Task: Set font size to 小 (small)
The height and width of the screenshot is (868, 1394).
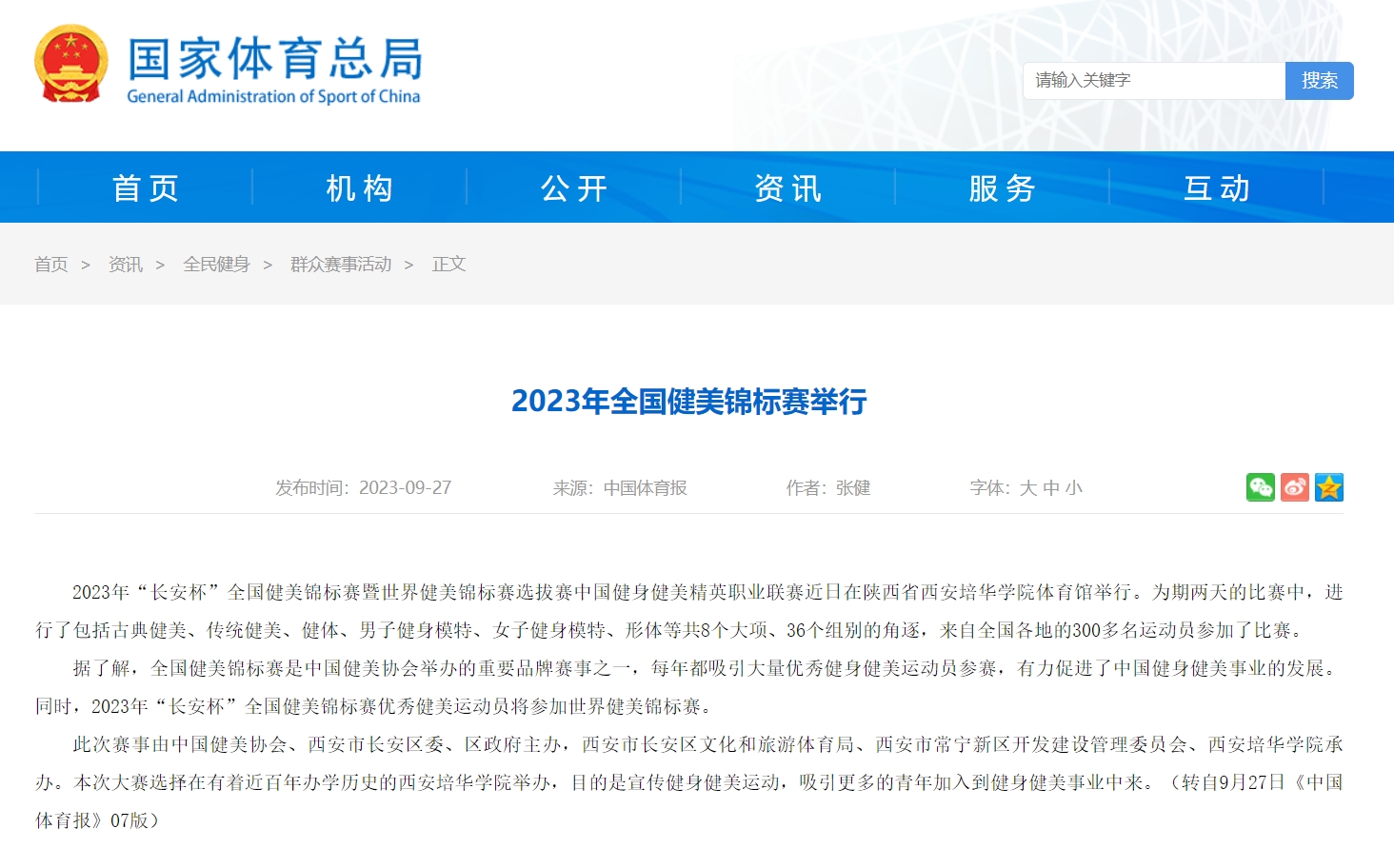Action: [1074, 488]
